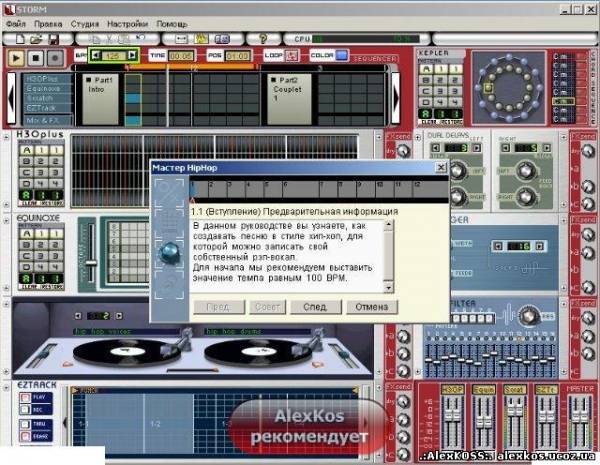Jump to step 6 on the wizard timeline
Viewport: 600px width, 465px height.
click(x=300, y=189)
